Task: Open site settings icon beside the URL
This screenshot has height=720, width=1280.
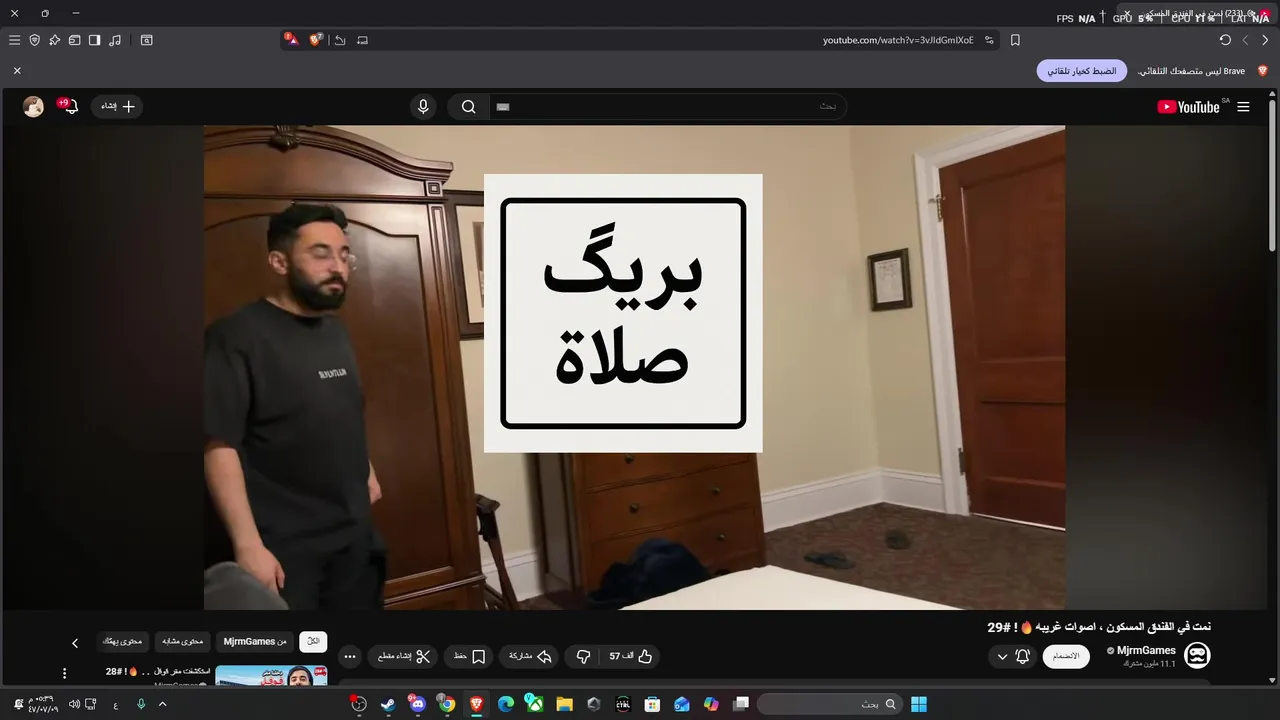Action: (x=989, y=40)
